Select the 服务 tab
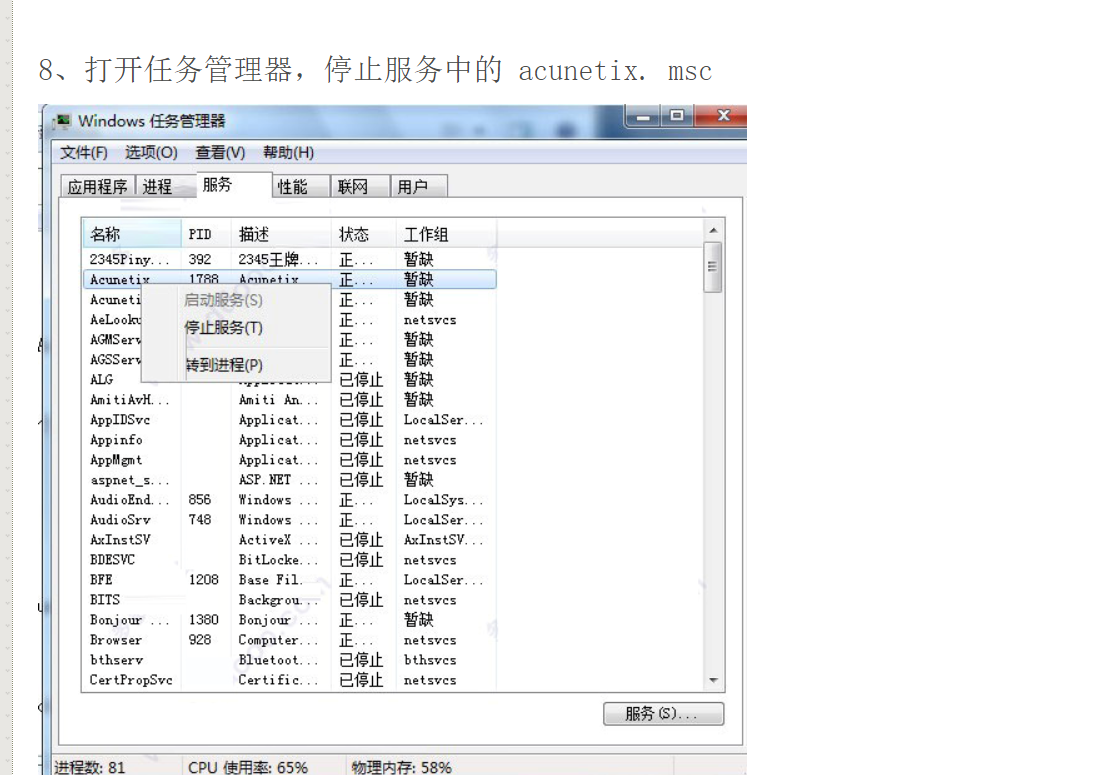1114x775 pixels. click(234, 185)
